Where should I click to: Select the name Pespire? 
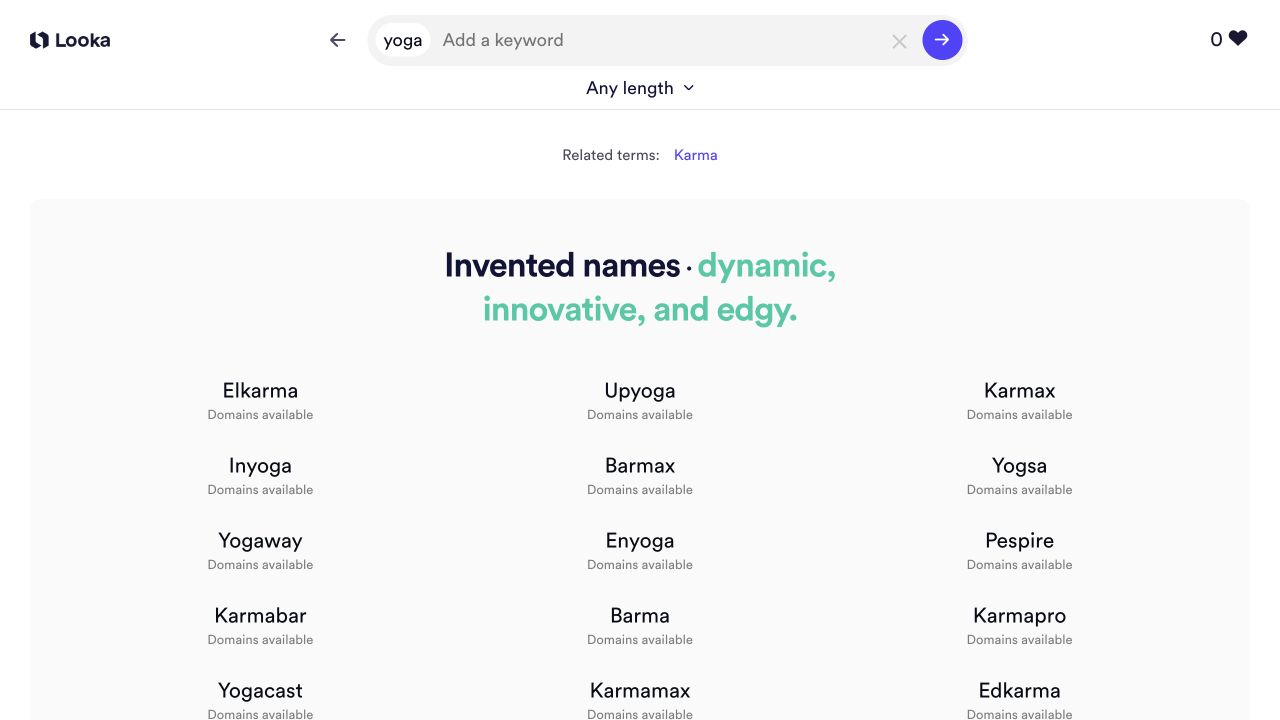pyautogui.click(x=1020, y=541)
